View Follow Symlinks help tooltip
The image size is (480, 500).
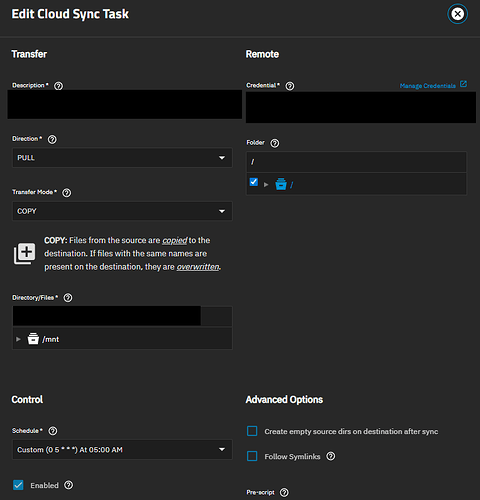(331, 456)
